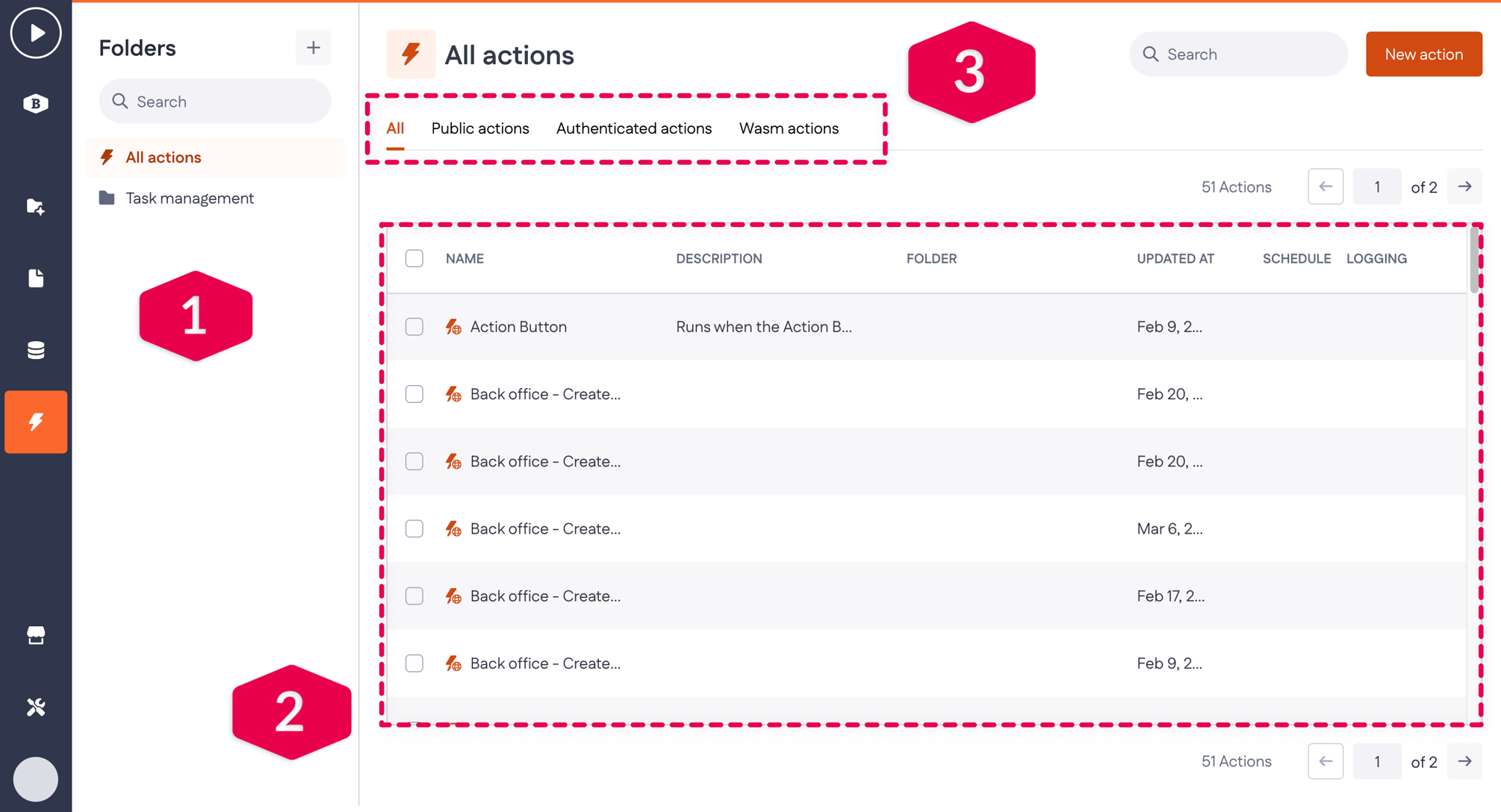Open the hexagon B icon in sidebar
The width and height of the screenshot is (1501, 812).
point(35,104)
